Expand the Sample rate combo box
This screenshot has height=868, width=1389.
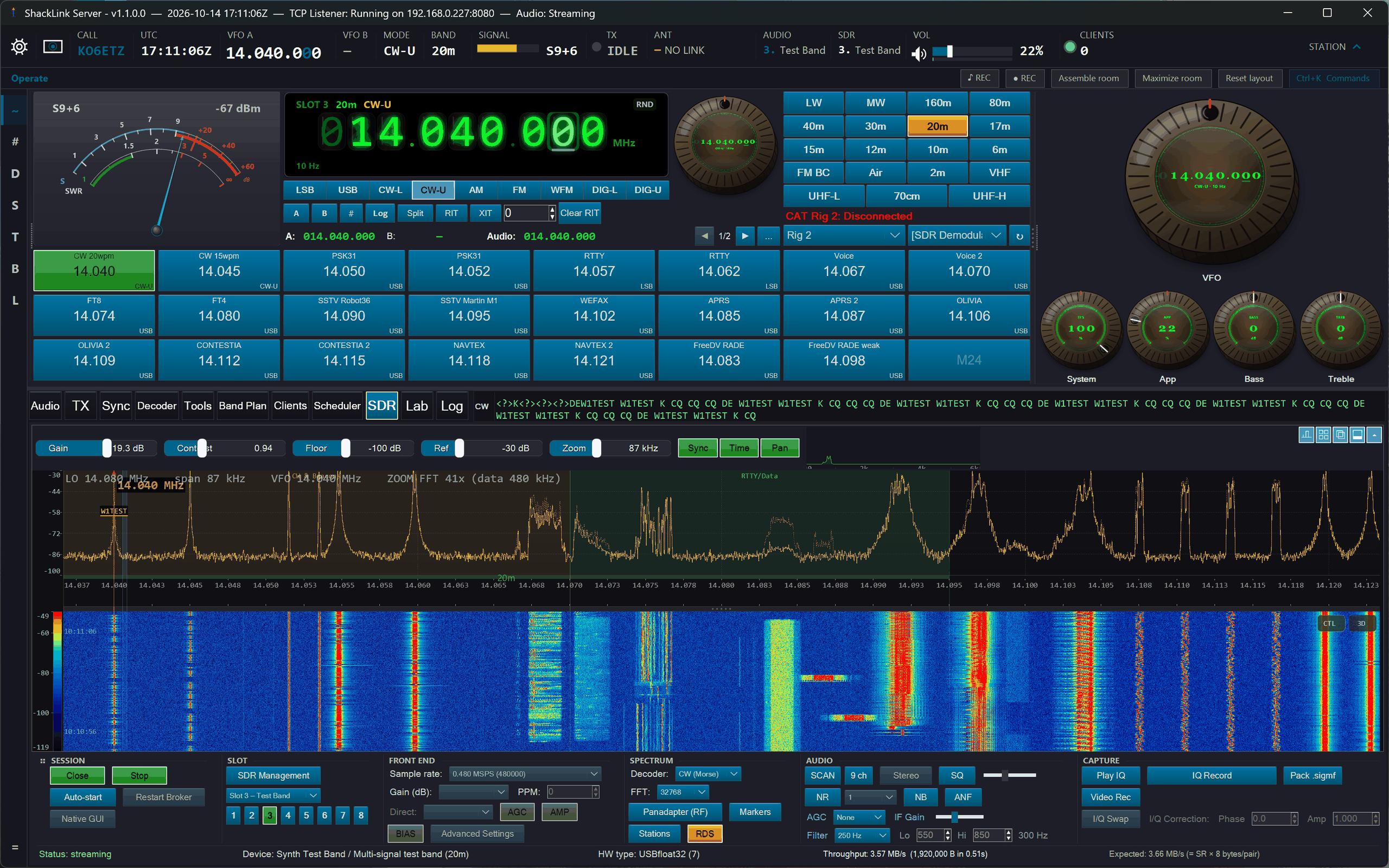[525, 774]
